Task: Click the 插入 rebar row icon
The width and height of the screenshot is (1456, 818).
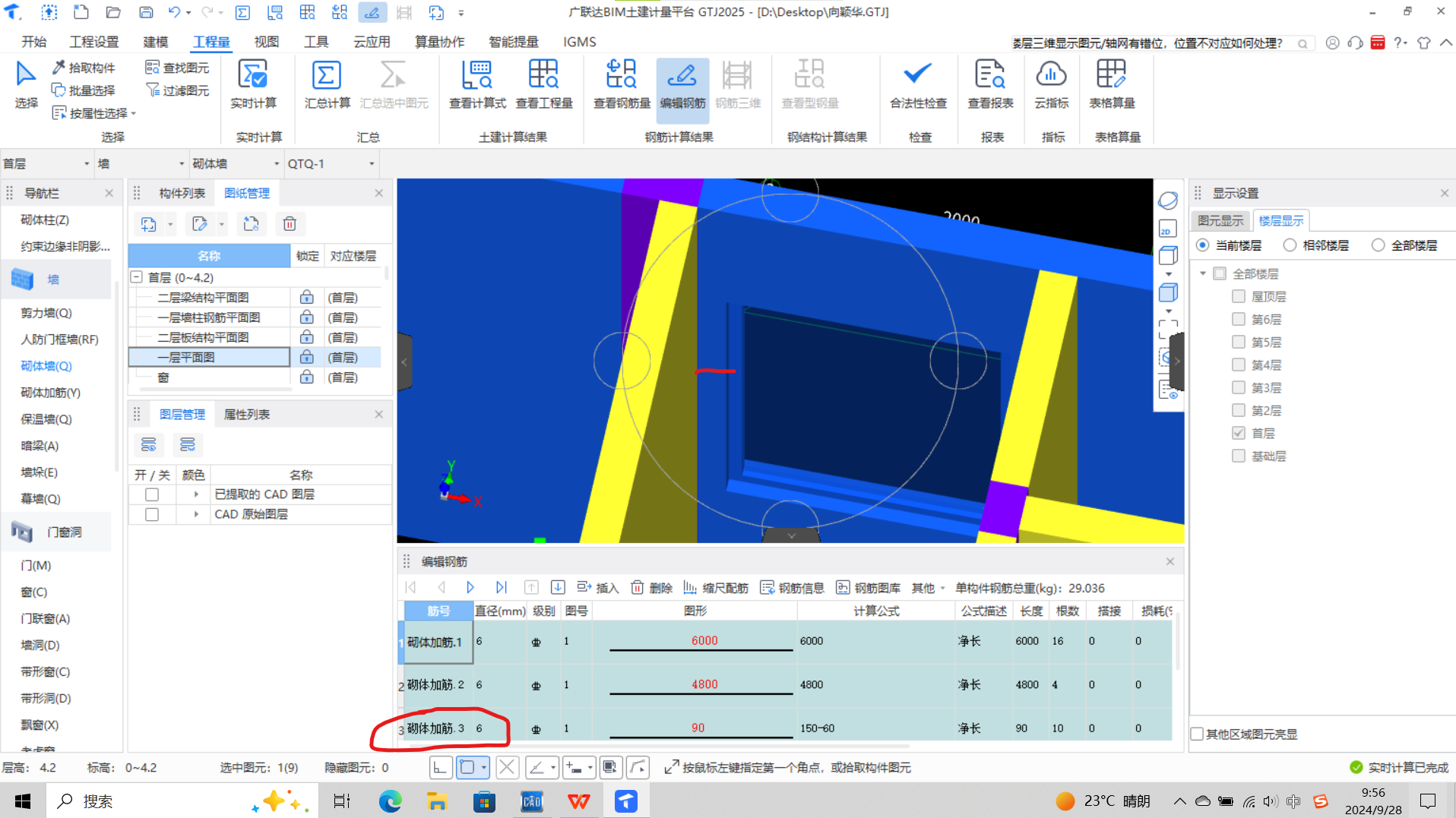Action: (x=584, y=587)
